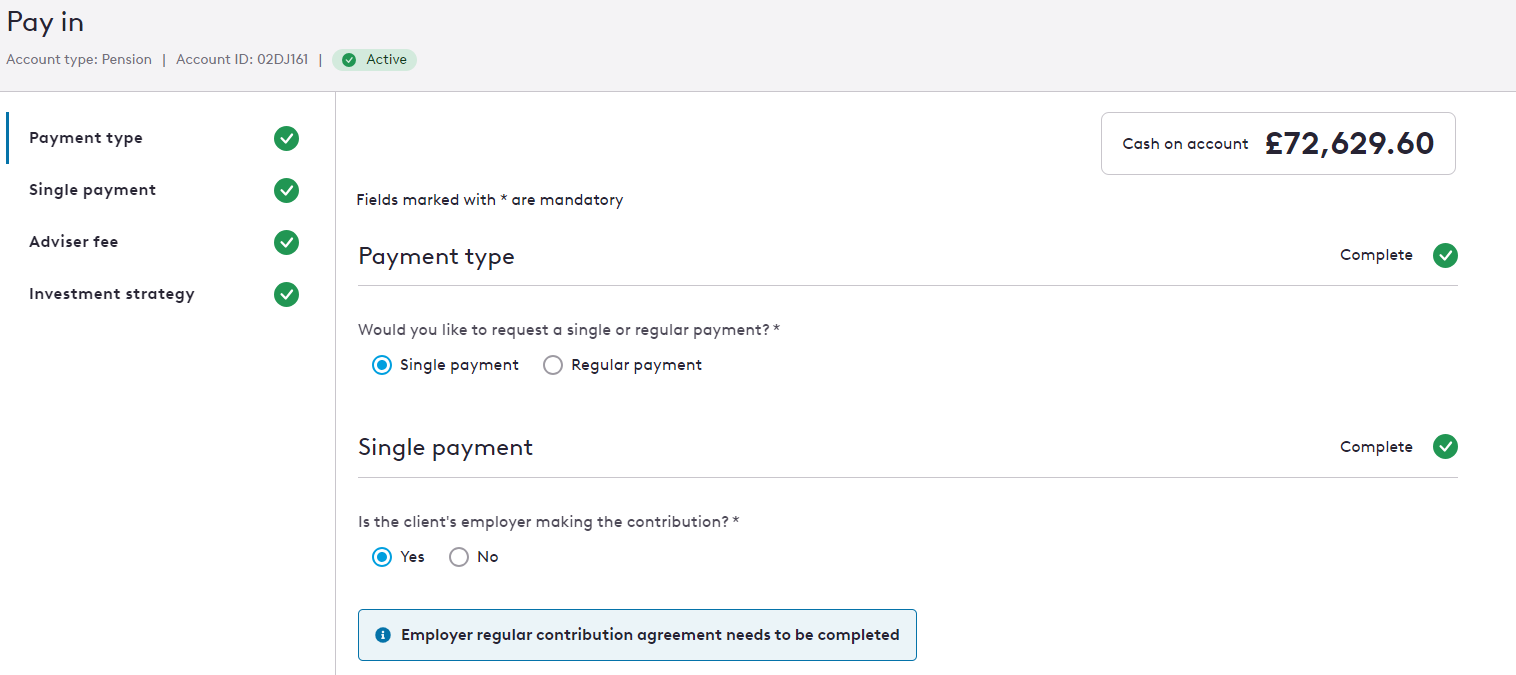The width and height of the screenshot is (1516, 675).
Task: Click the Cash on account balance box
Action: [x=1278, y=143]
